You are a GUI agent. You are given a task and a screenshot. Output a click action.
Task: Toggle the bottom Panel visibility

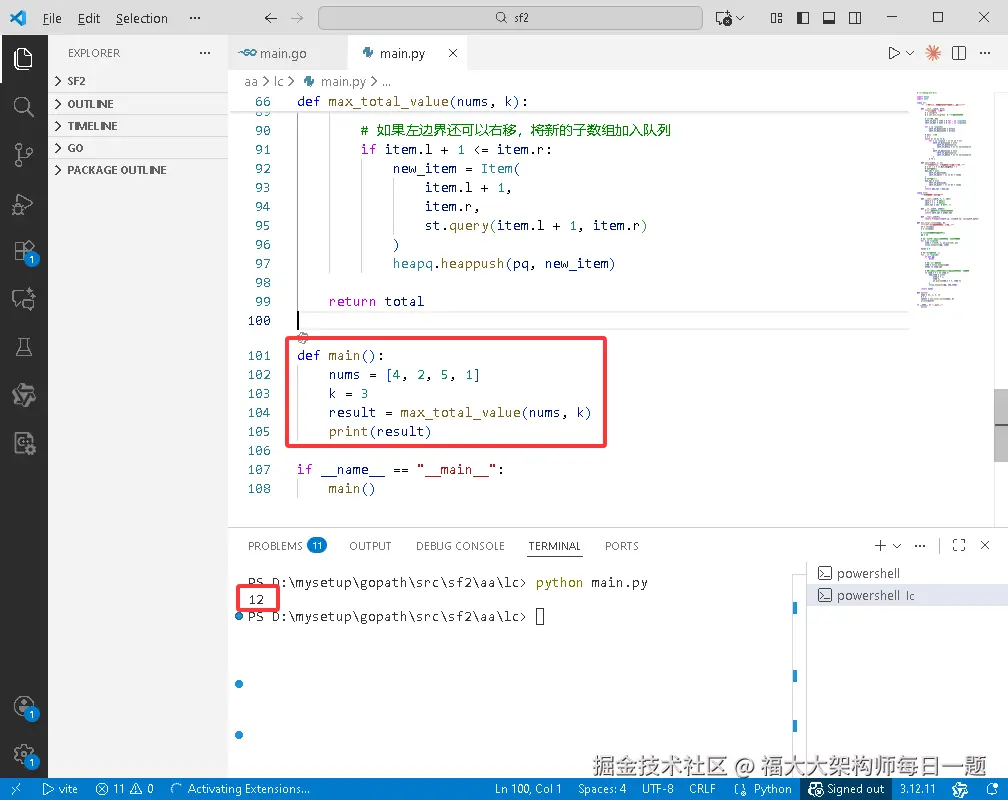(x=829, y=18)
